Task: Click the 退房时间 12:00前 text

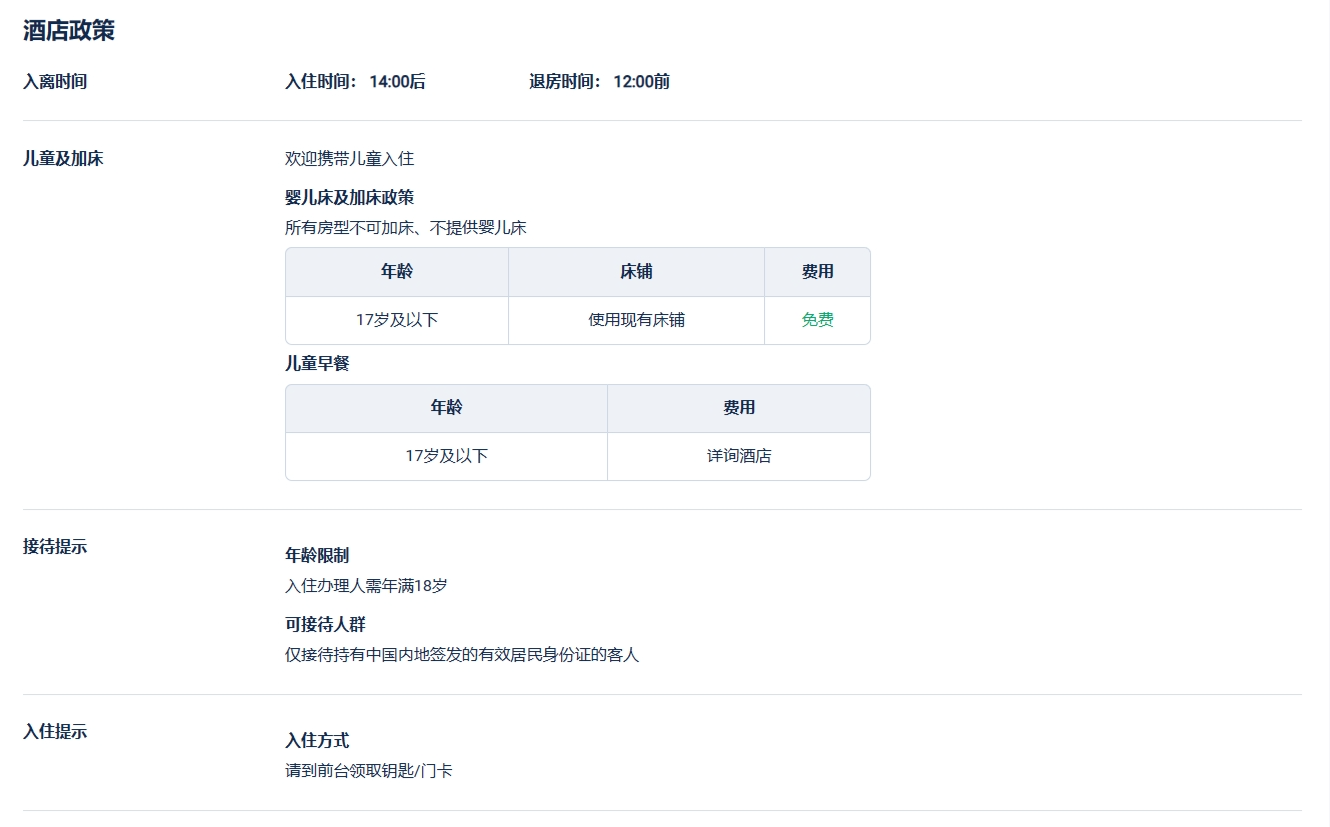Action: click(599, 82)
